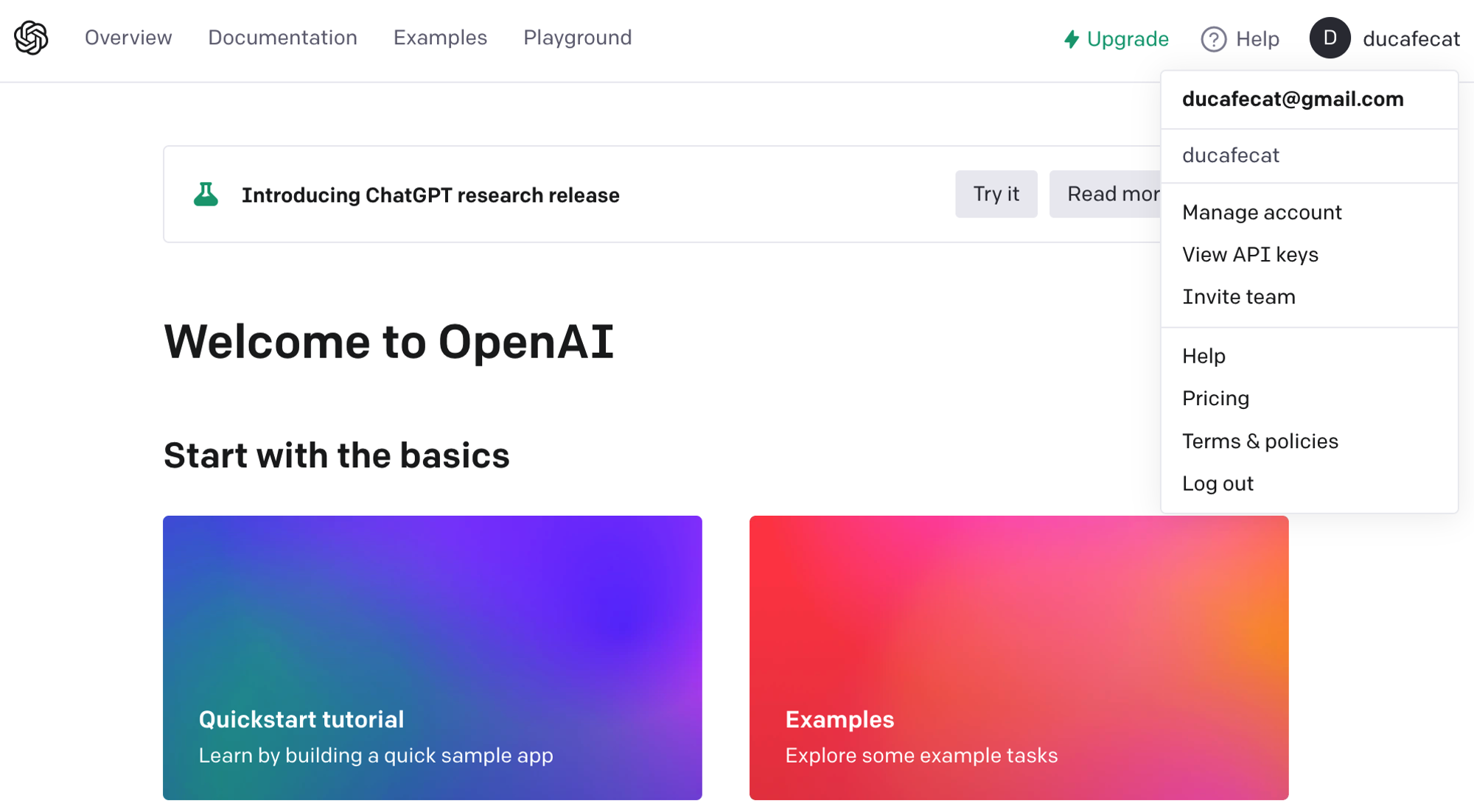Click the OpenAI logo icon
This screenshot has width=1474, height=812.
(31, 38)
